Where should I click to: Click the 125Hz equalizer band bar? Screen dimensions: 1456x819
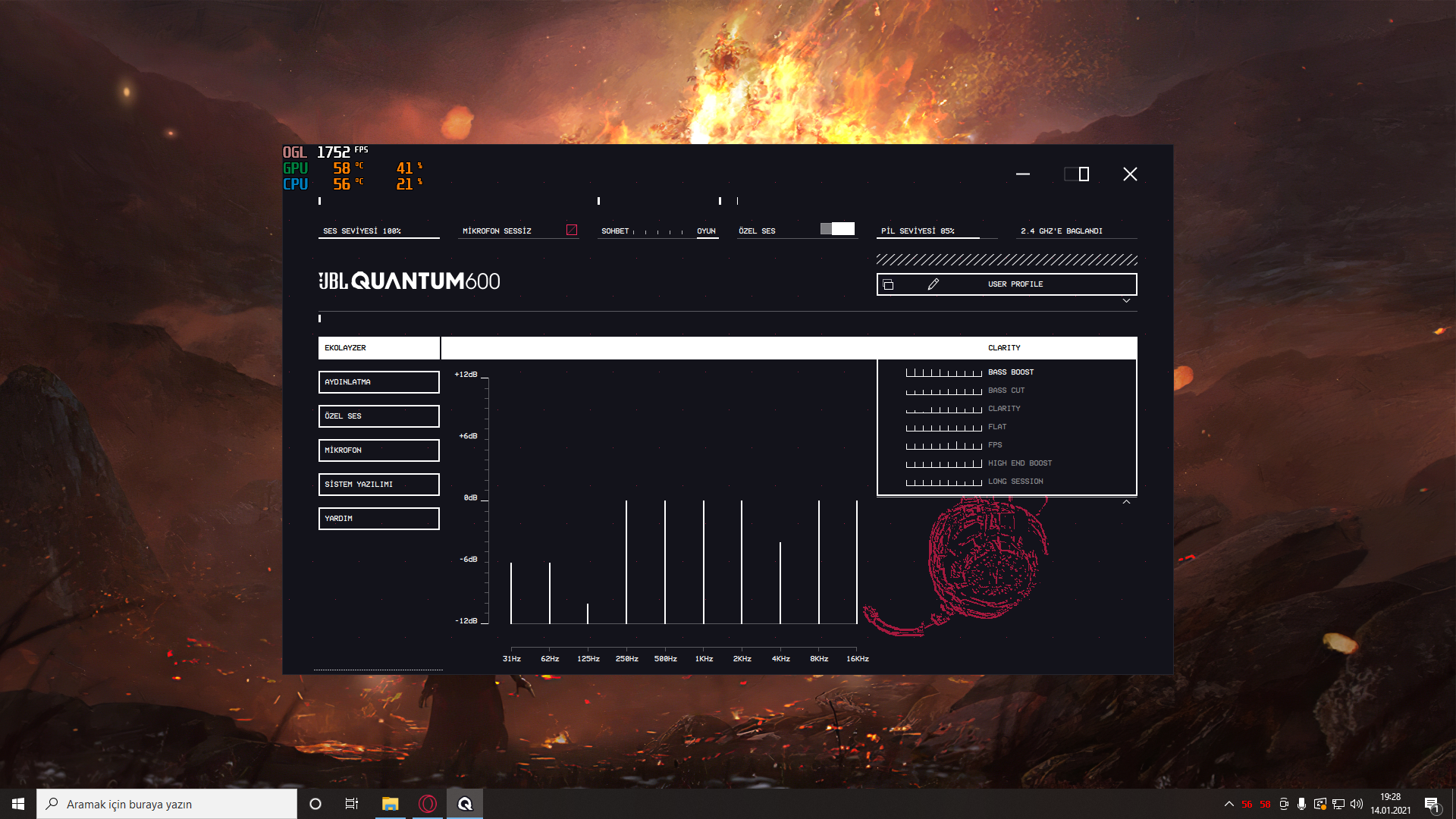coord(588,613)
